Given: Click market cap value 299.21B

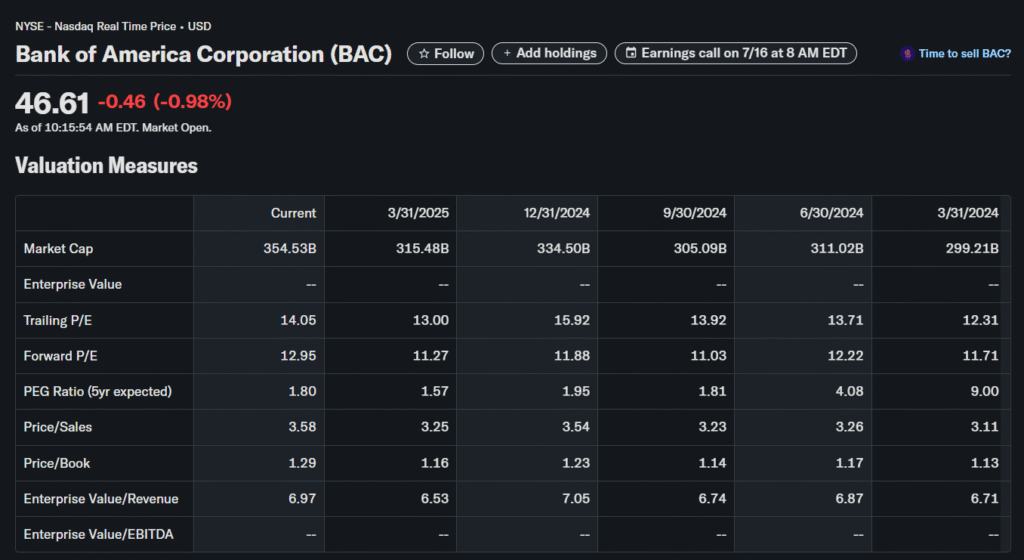Looking at the screenshot, I should 972,249.
